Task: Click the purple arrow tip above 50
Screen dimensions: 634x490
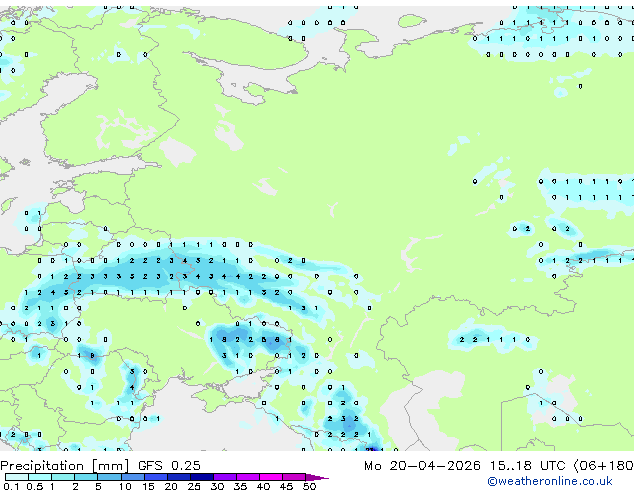Action: click(x=317, y=477)
